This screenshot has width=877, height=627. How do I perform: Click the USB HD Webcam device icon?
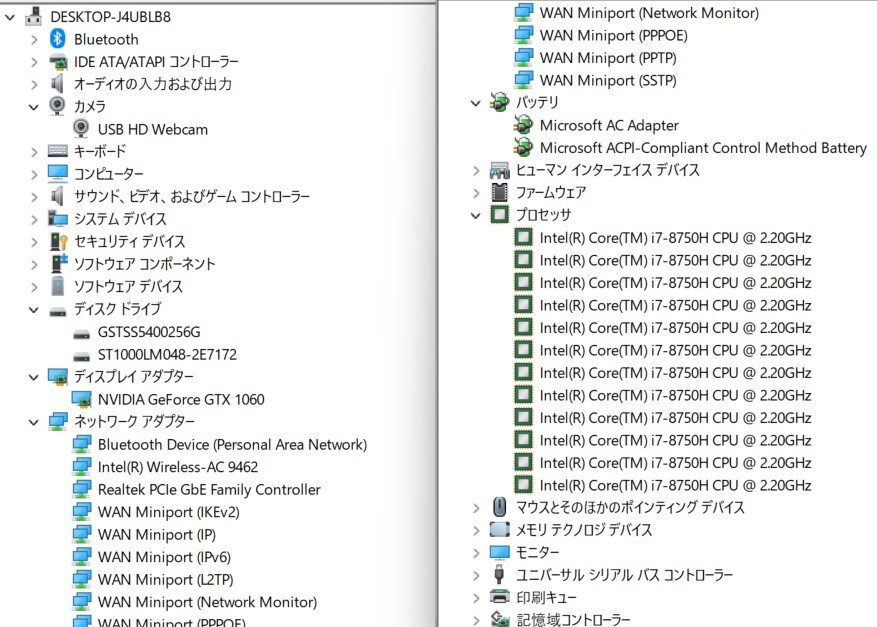pos(81,129)
